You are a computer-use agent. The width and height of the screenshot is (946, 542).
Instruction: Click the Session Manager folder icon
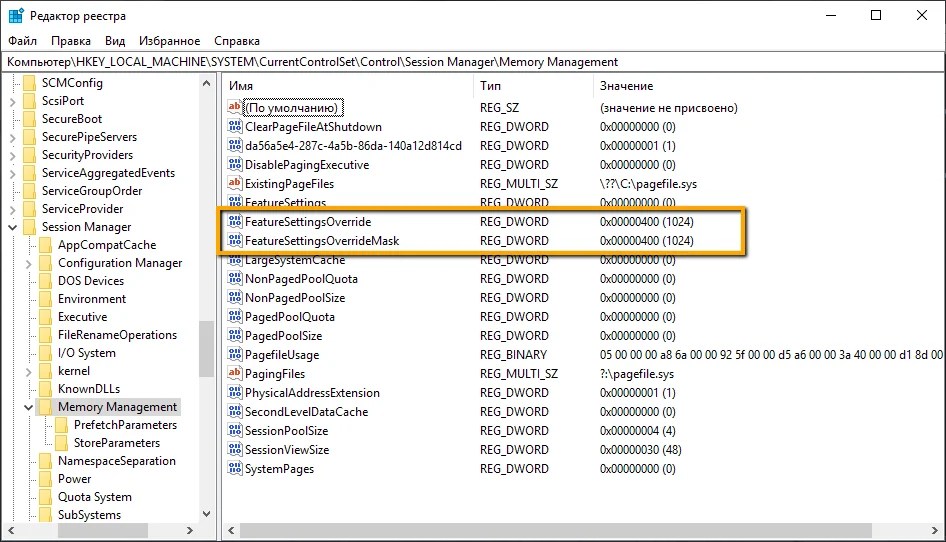coord(30,227)
